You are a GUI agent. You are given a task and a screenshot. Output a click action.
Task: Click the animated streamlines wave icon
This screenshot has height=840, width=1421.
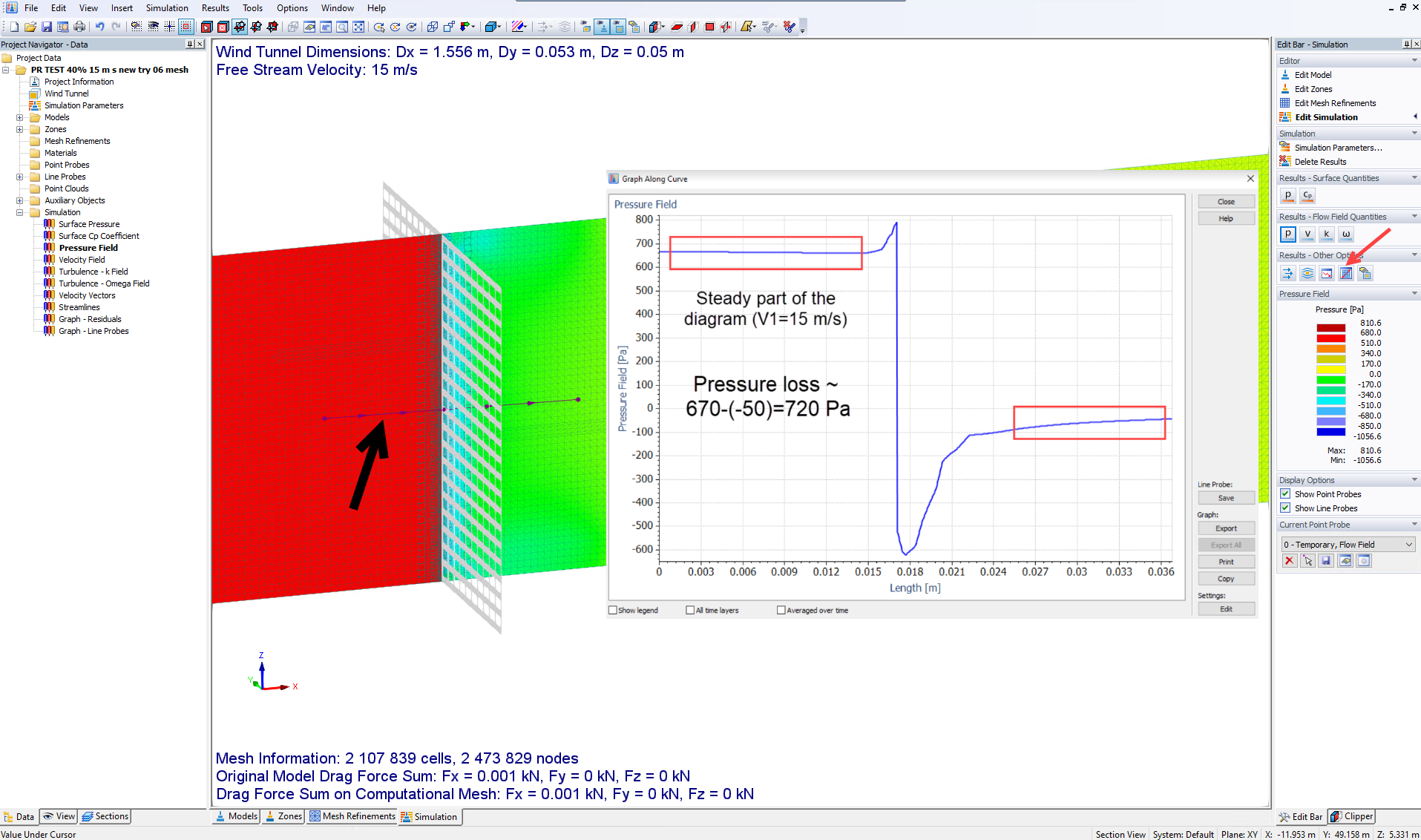[1307, 274]
